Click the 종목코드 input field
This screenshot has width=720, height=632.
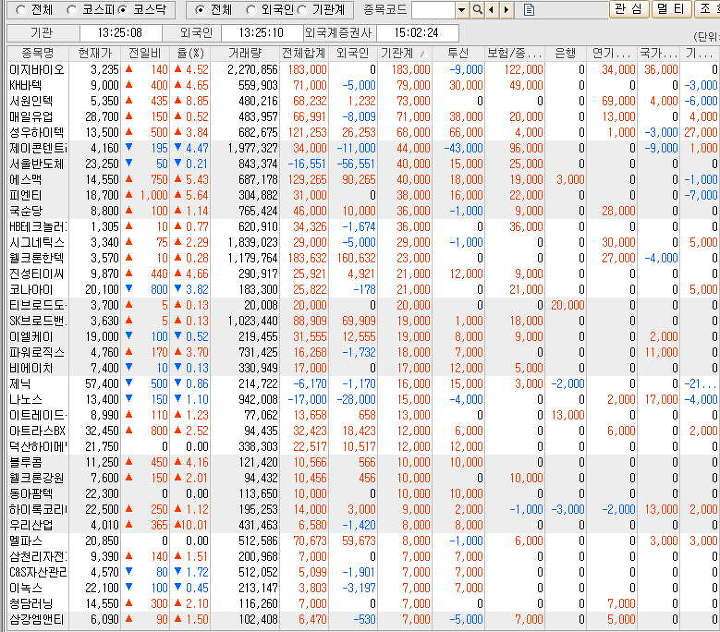433,10
